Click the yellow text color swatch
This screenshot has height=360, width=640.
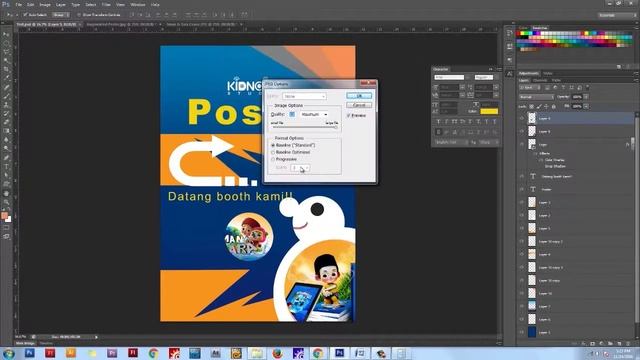coord(489,111)
